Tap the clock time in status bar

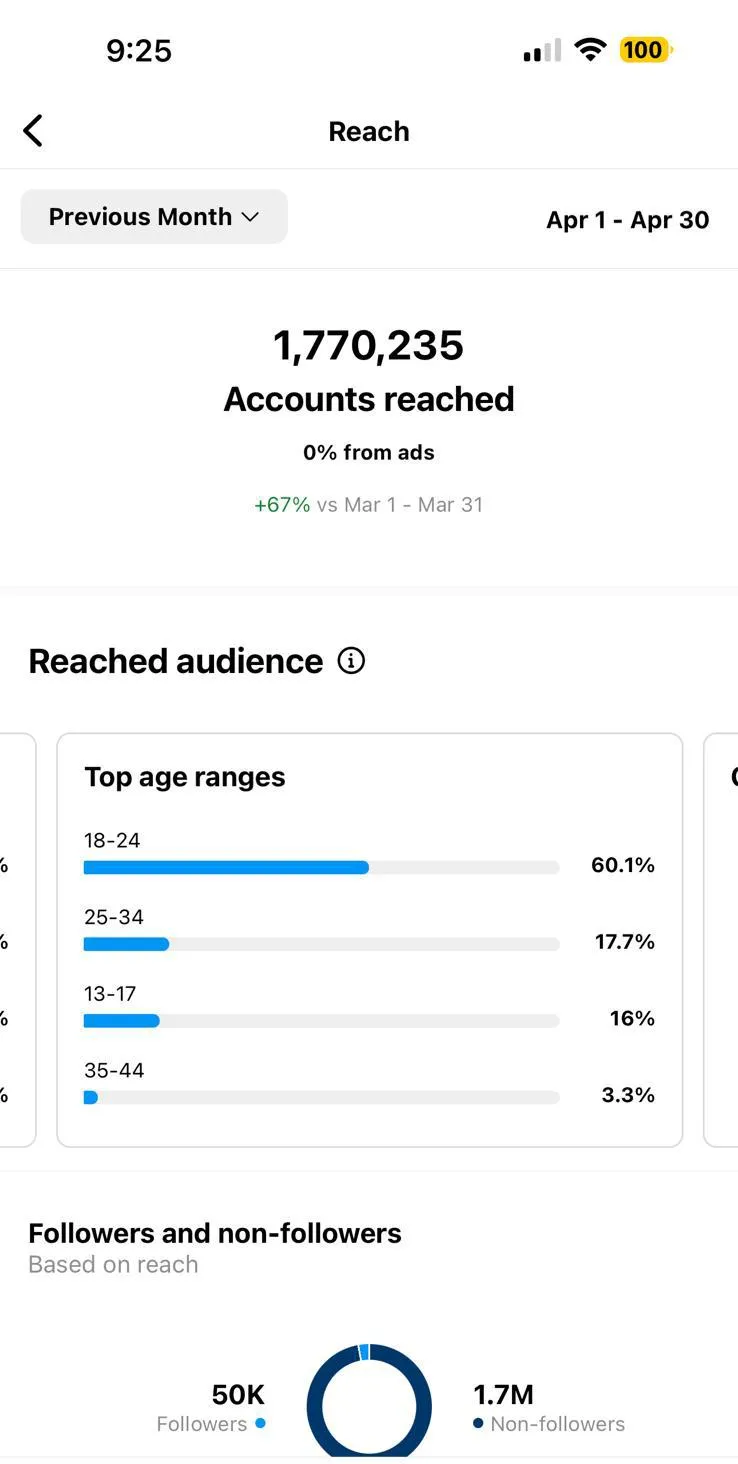click(139, 50)
